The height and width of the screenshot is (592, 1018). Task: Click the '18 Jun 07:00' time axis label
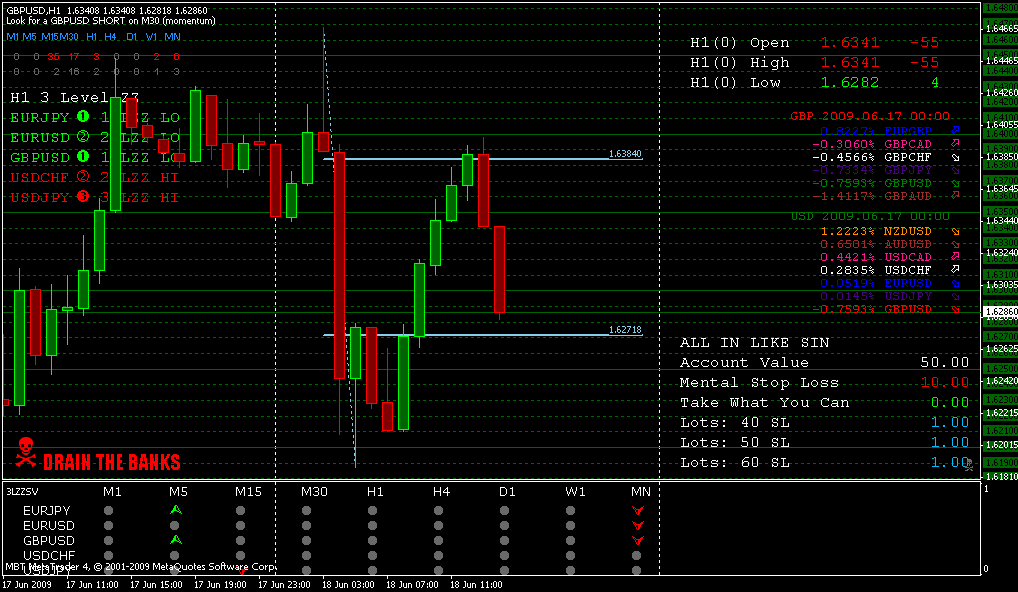pos(412,584)
